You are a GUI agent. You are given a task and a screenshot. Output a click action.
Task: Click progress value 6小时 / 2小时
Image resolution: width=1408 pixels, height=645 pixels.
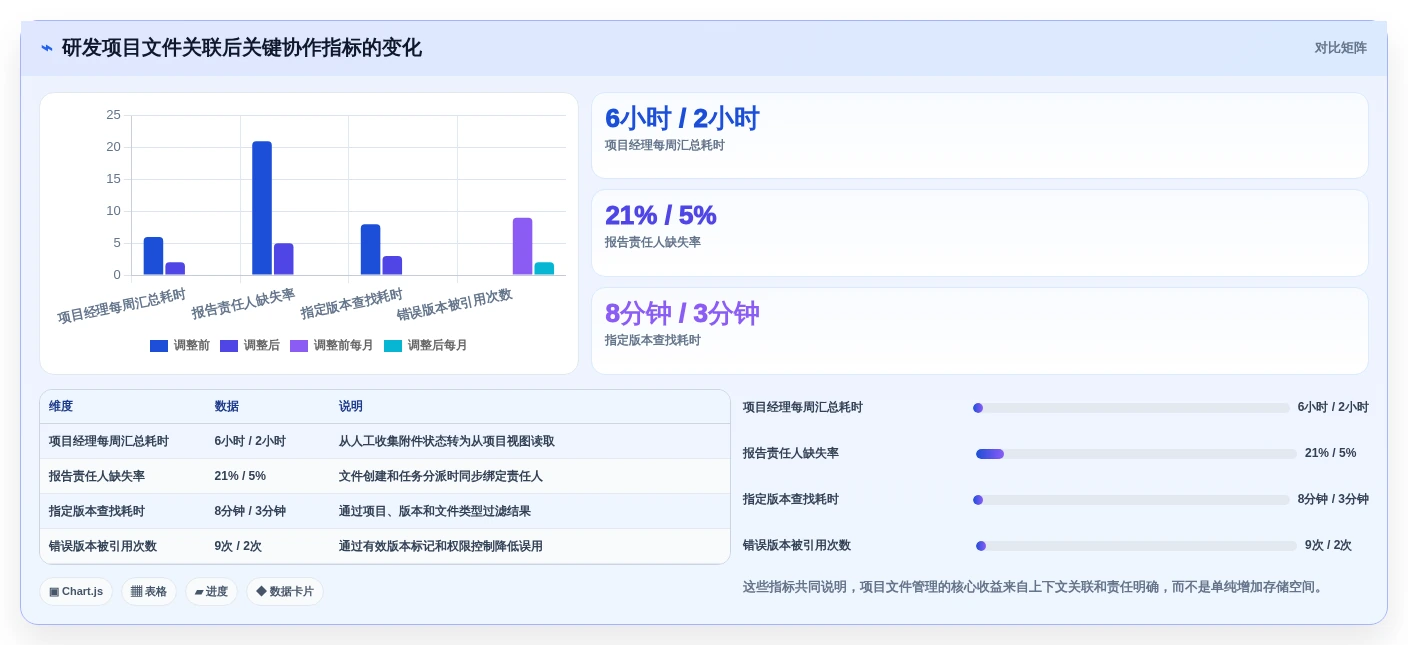click(1333, 408)
